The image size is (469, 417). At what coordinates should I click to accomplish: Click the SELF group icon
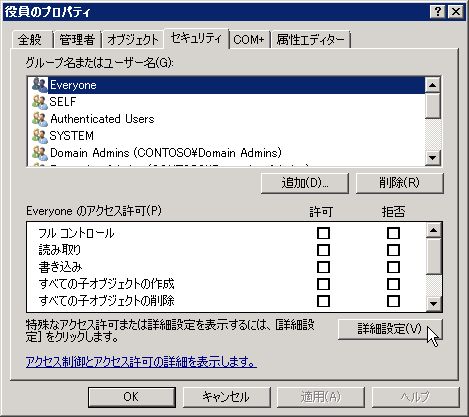point(40,102)
